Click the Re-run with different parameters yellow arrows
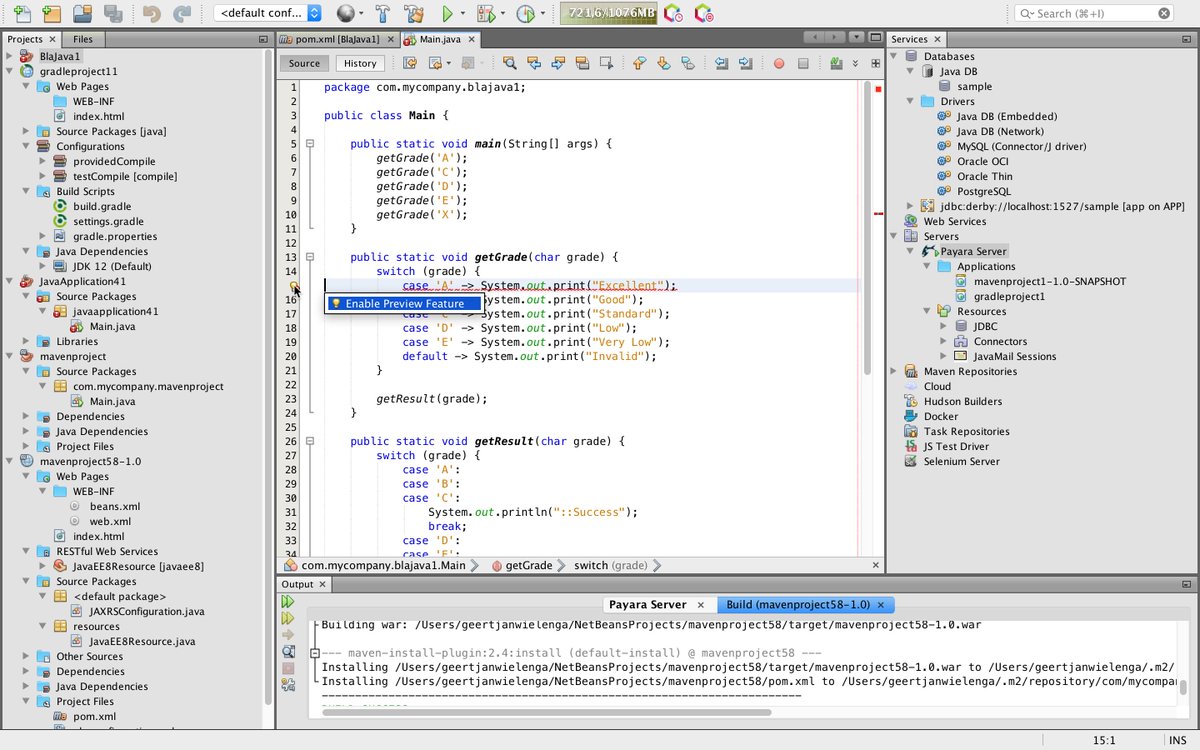The width and height of the screenshot is (1200, 750). click(288, 619)
